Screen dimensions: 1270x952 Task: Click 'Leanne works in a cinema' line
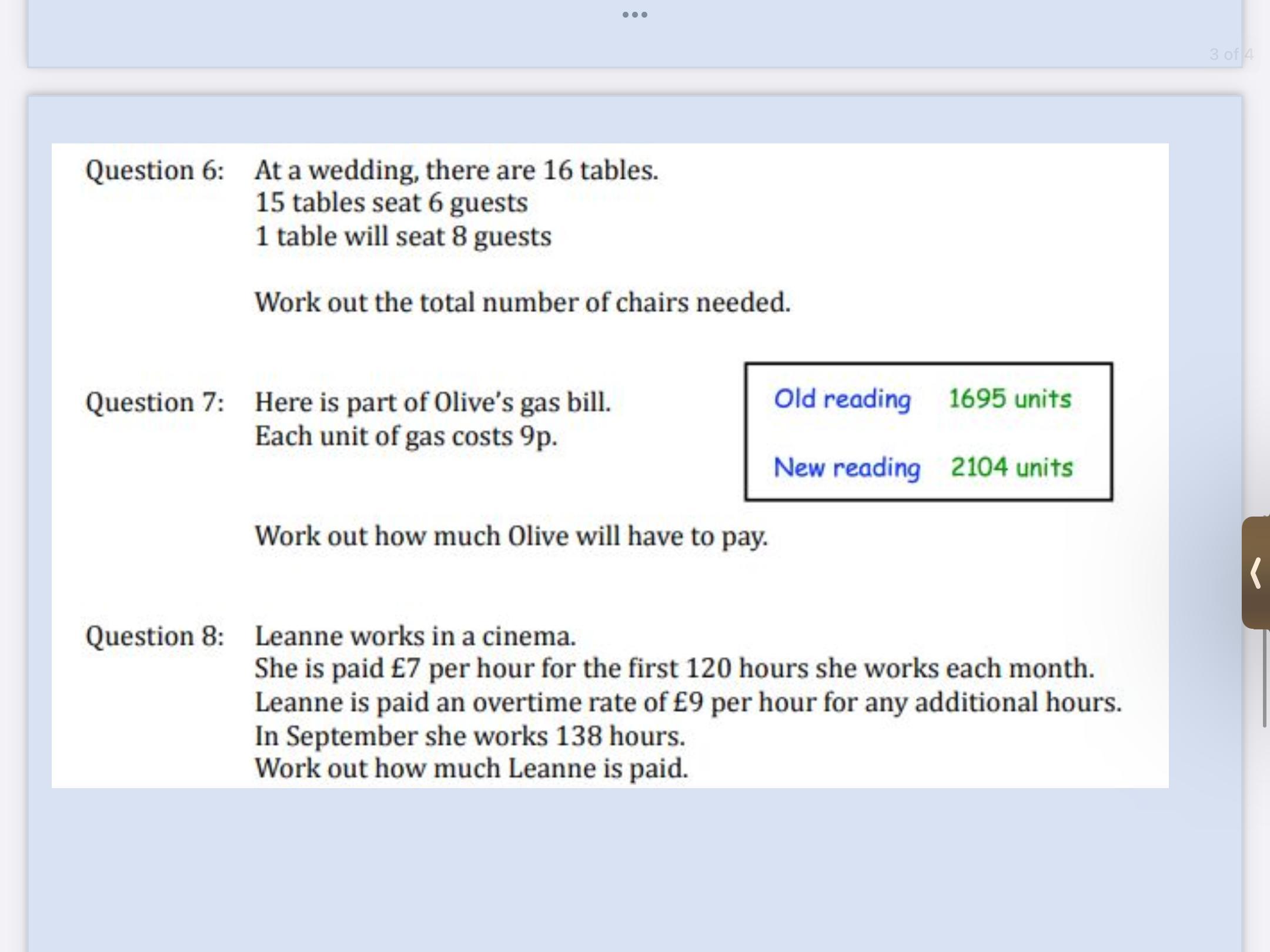pos(415,636)
